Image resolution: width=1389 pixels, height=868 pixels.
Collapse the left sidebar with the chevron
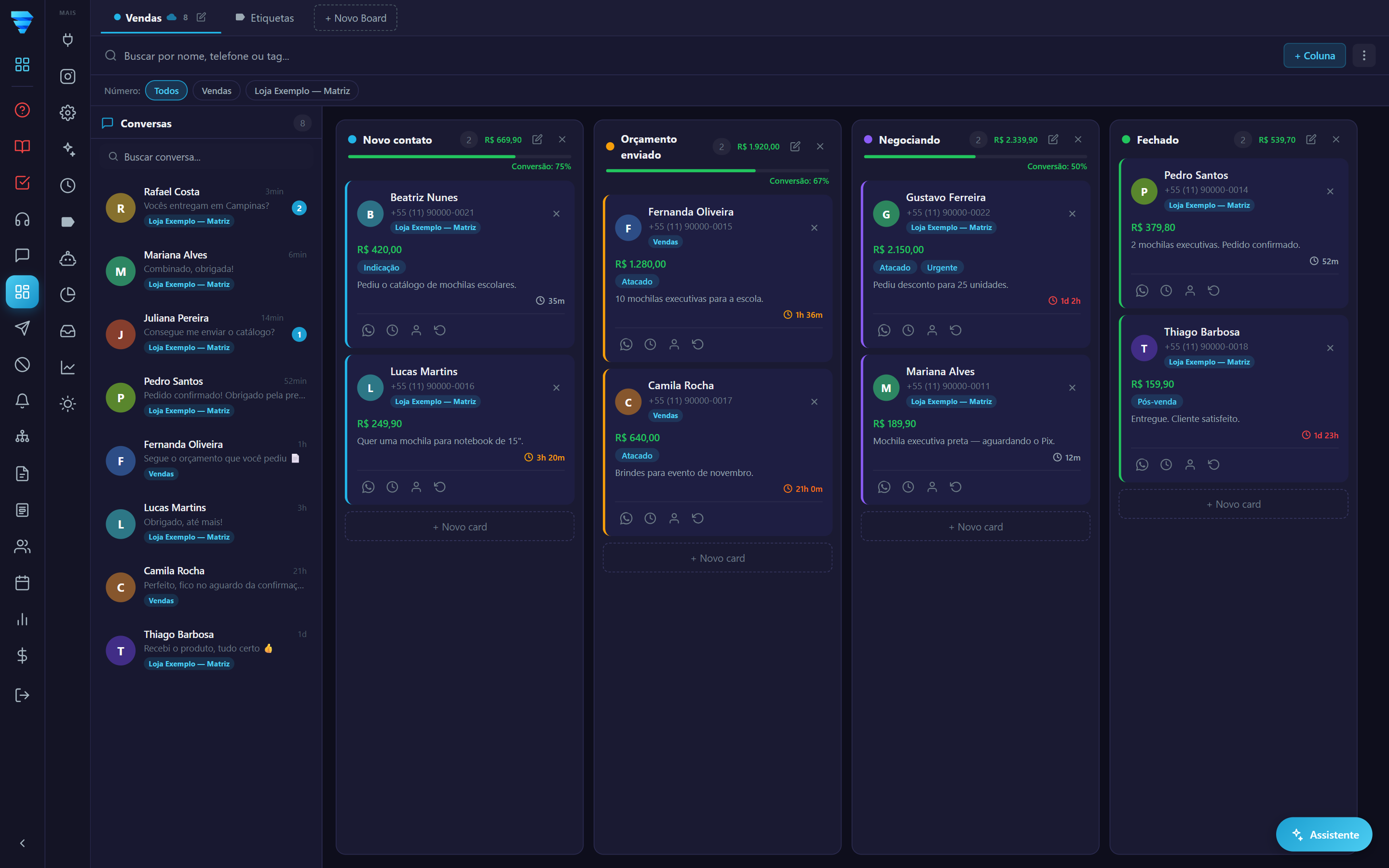pyautogui.click(x=22, y=843)
